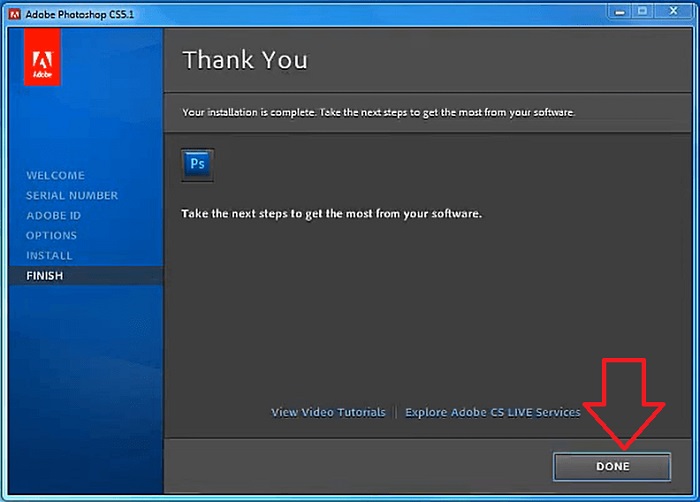The image size is (700, 502).
Task: Click the Thank You heading
Action: [x=245, y=60]
